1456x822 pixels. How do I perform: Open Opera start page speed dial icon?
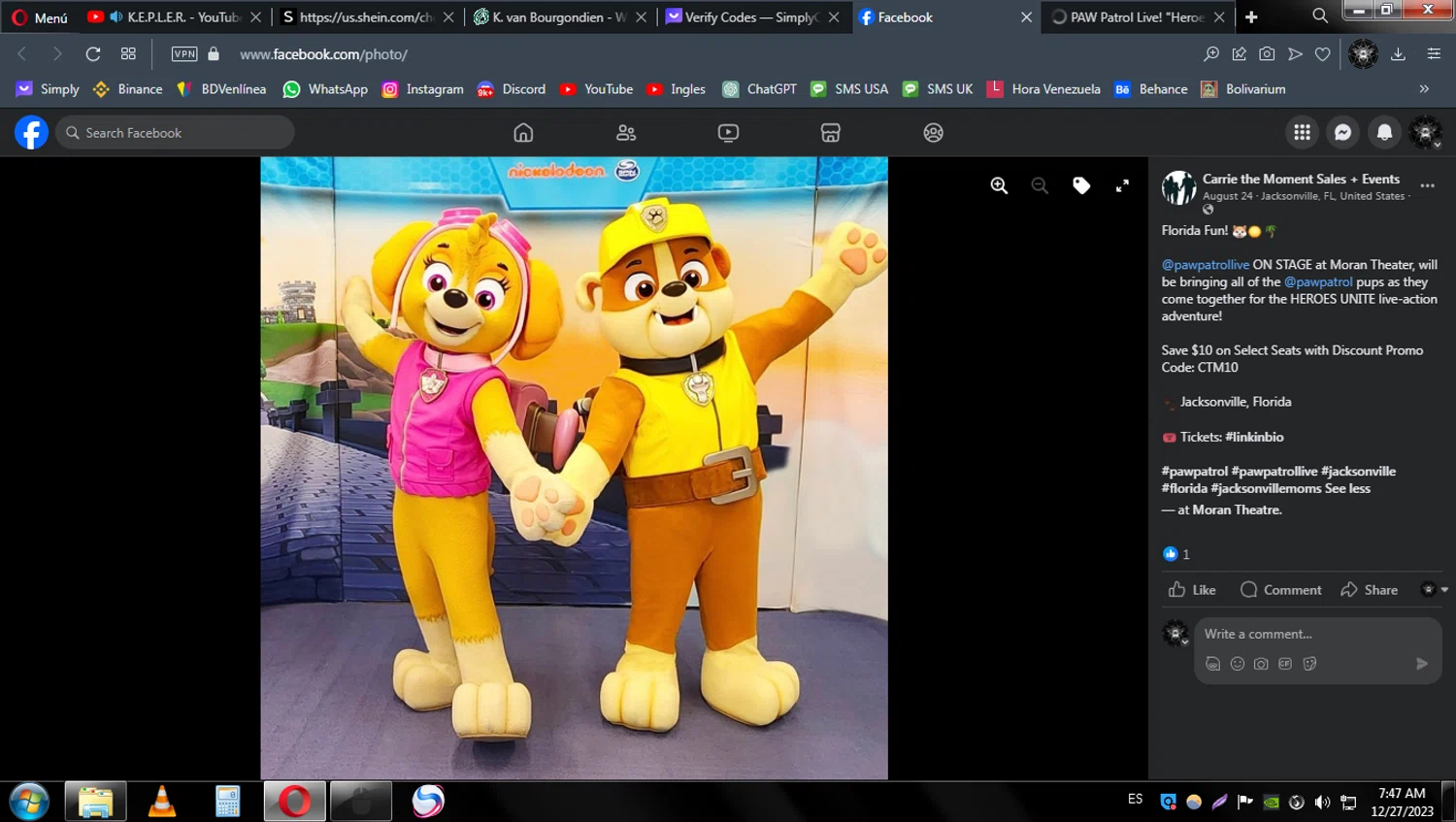tap(128, 54)
